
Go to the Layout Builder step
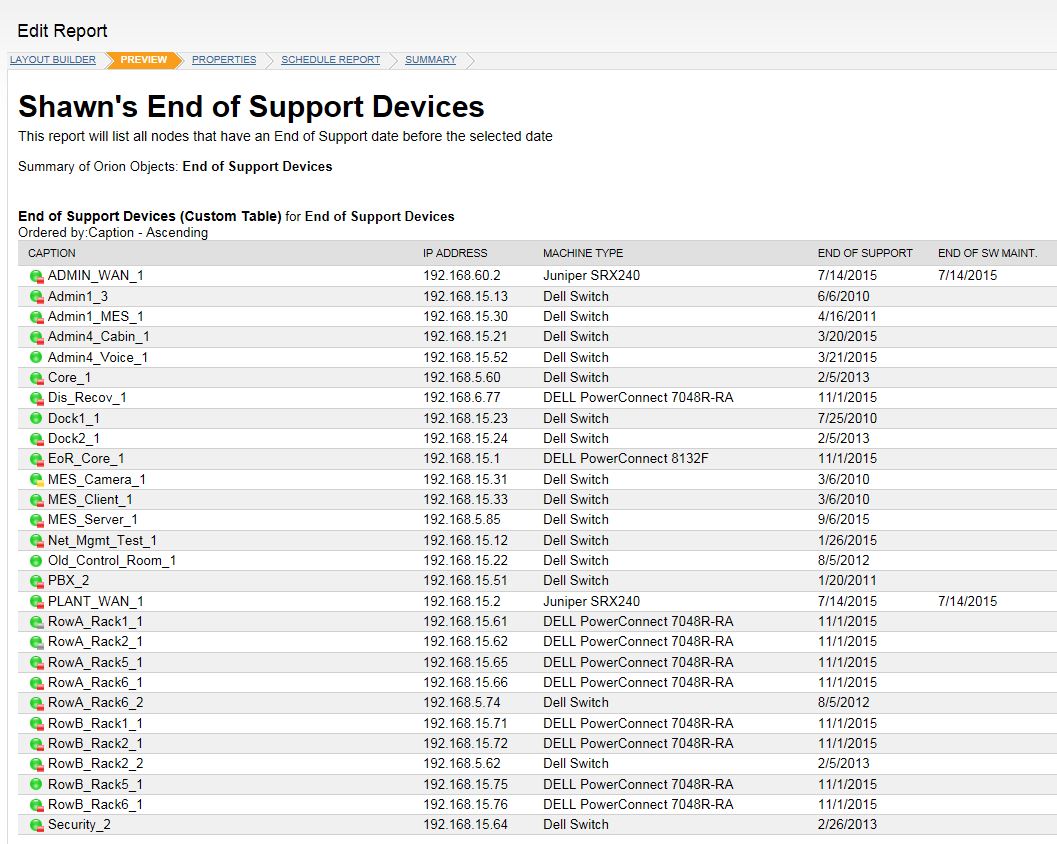53,60
